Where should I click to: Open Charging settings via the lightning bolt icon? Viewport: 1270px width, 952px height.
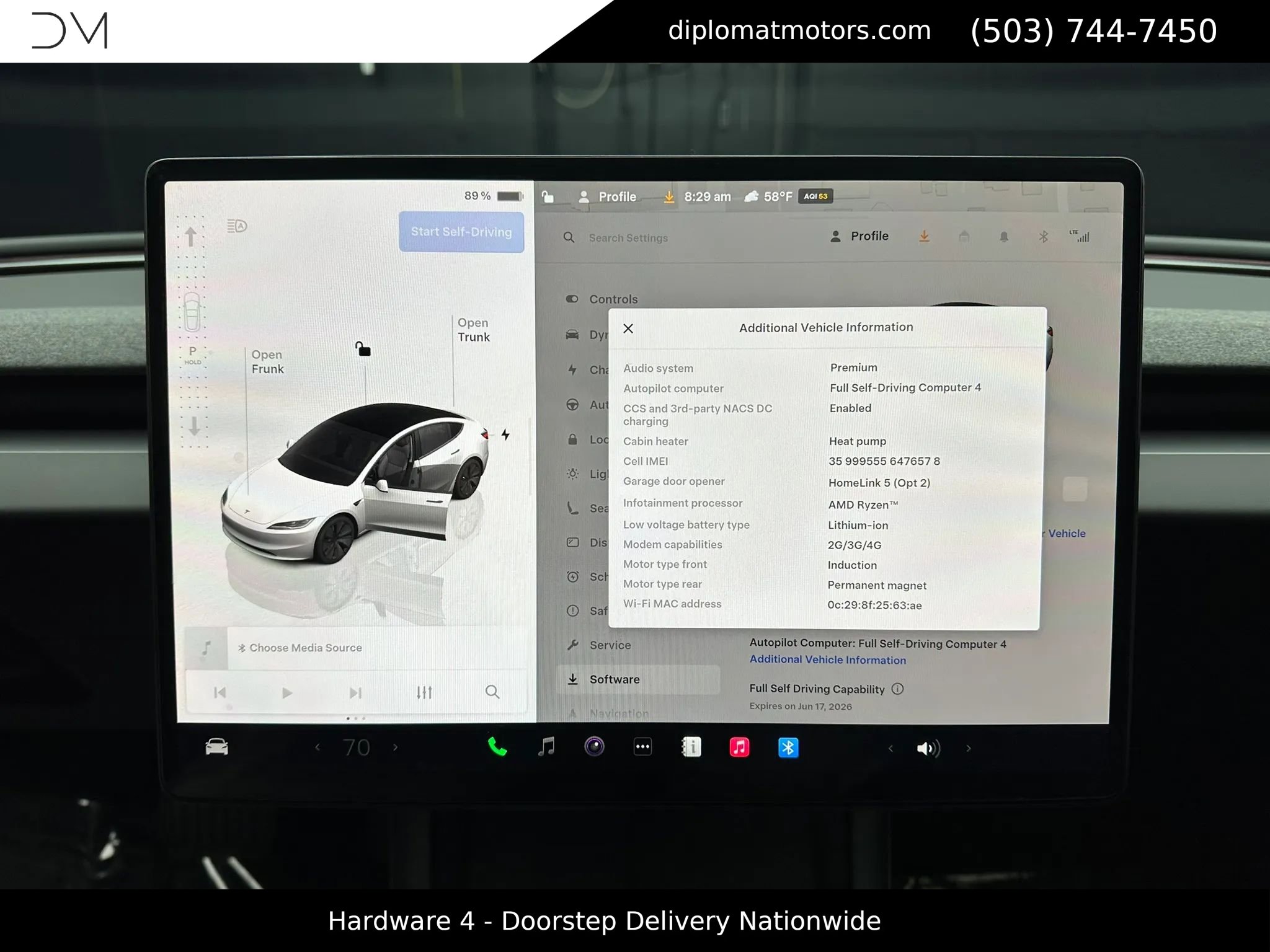572,370
